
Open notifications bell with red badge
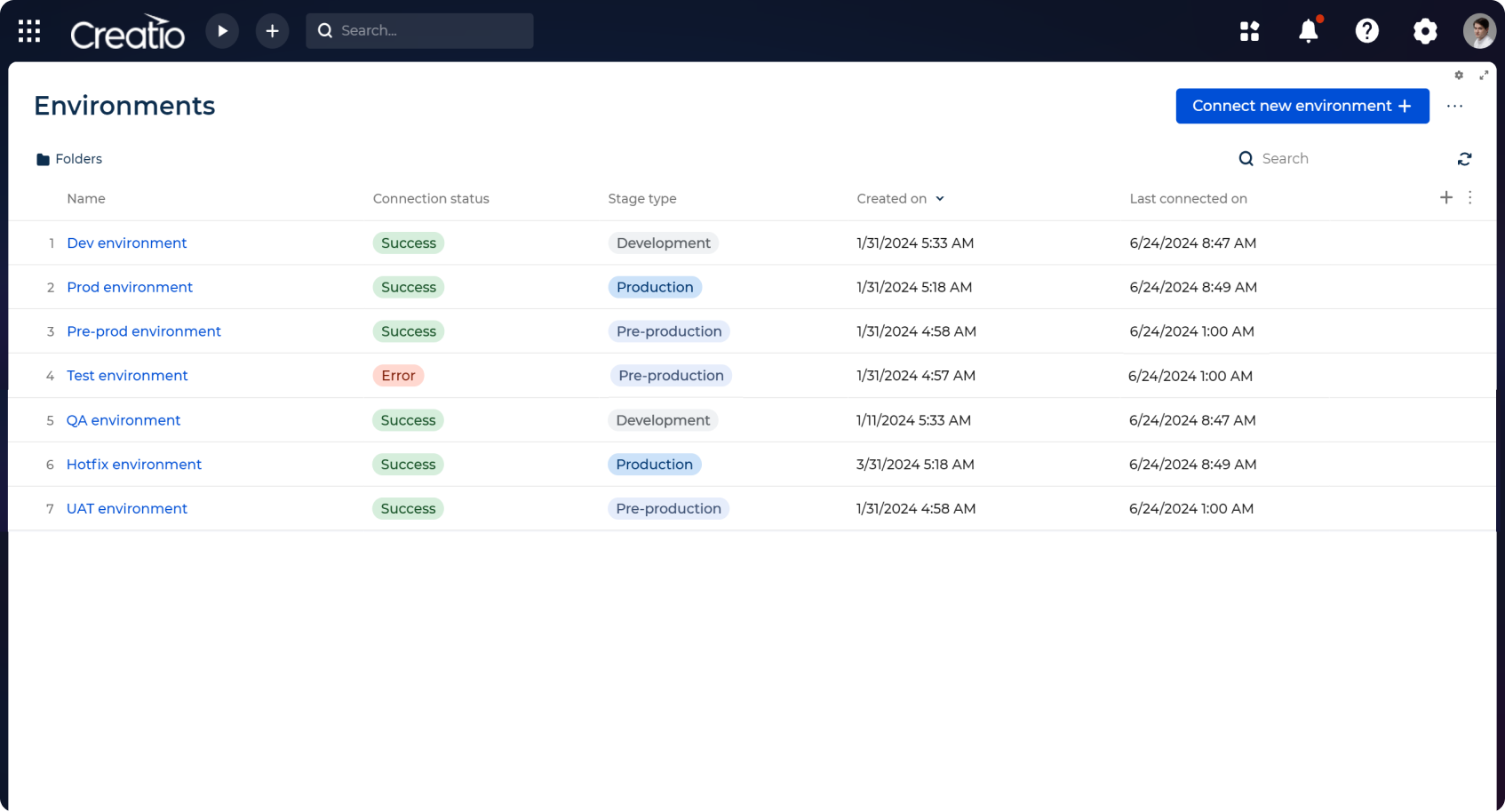click(x=1308, y=31)
